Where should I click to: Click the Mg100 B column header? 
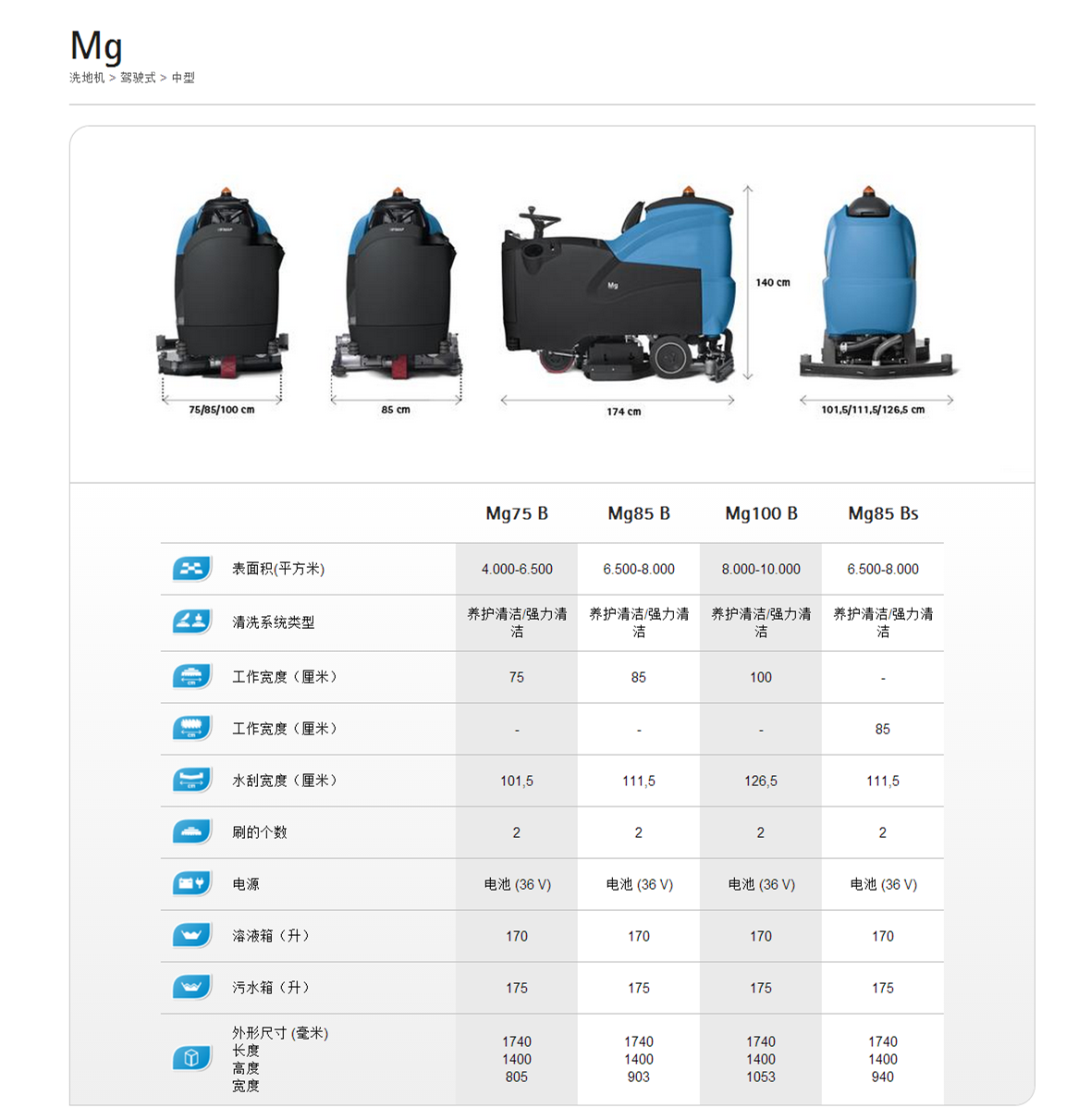pos(761,513)
